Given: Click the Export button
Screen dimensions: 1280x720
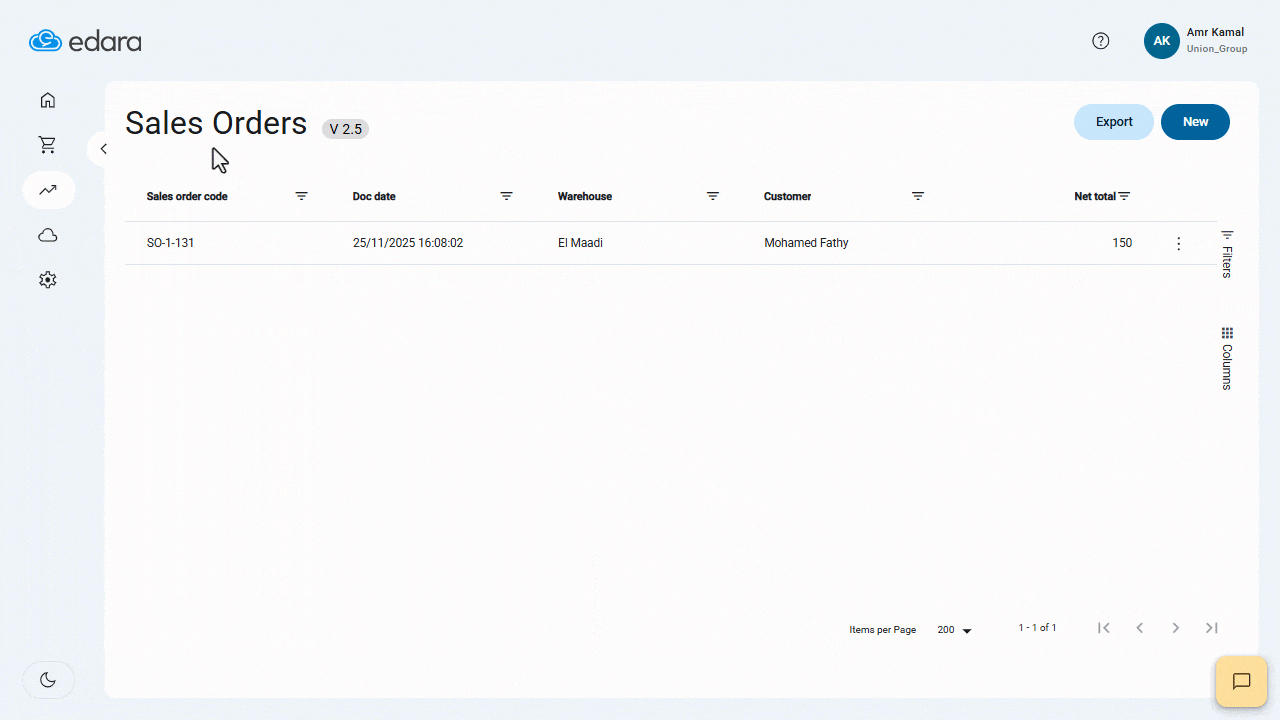Looking at the screenshot, I should (1114, 122).
